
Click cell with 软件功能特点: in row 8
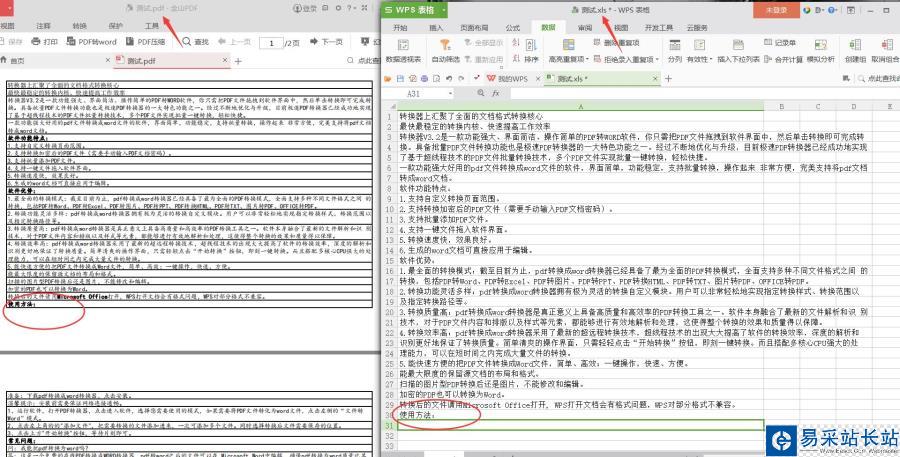(x=580, y=188)
